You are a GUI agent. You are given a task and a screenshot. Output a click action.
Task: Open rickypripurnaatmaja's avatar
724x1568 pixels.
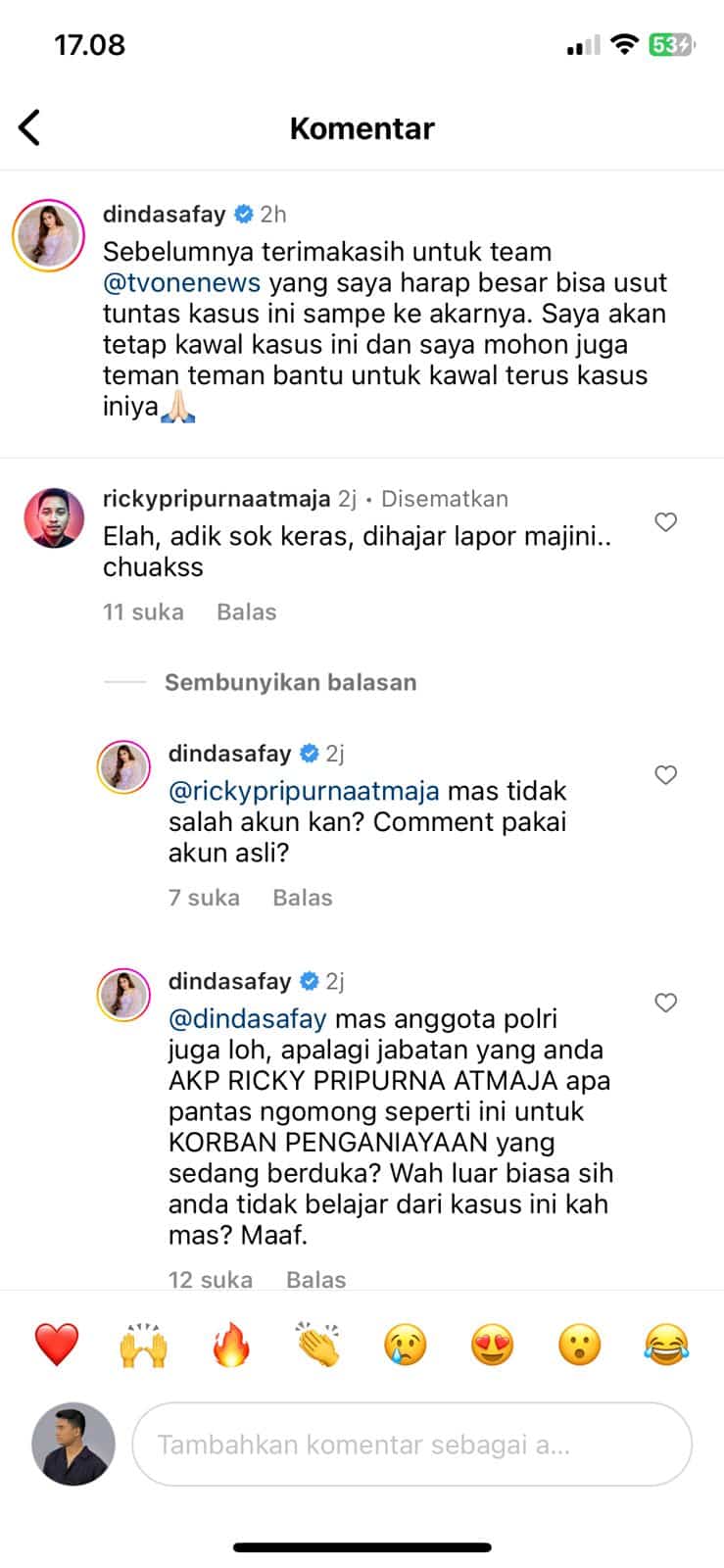[x=54, y=517]
